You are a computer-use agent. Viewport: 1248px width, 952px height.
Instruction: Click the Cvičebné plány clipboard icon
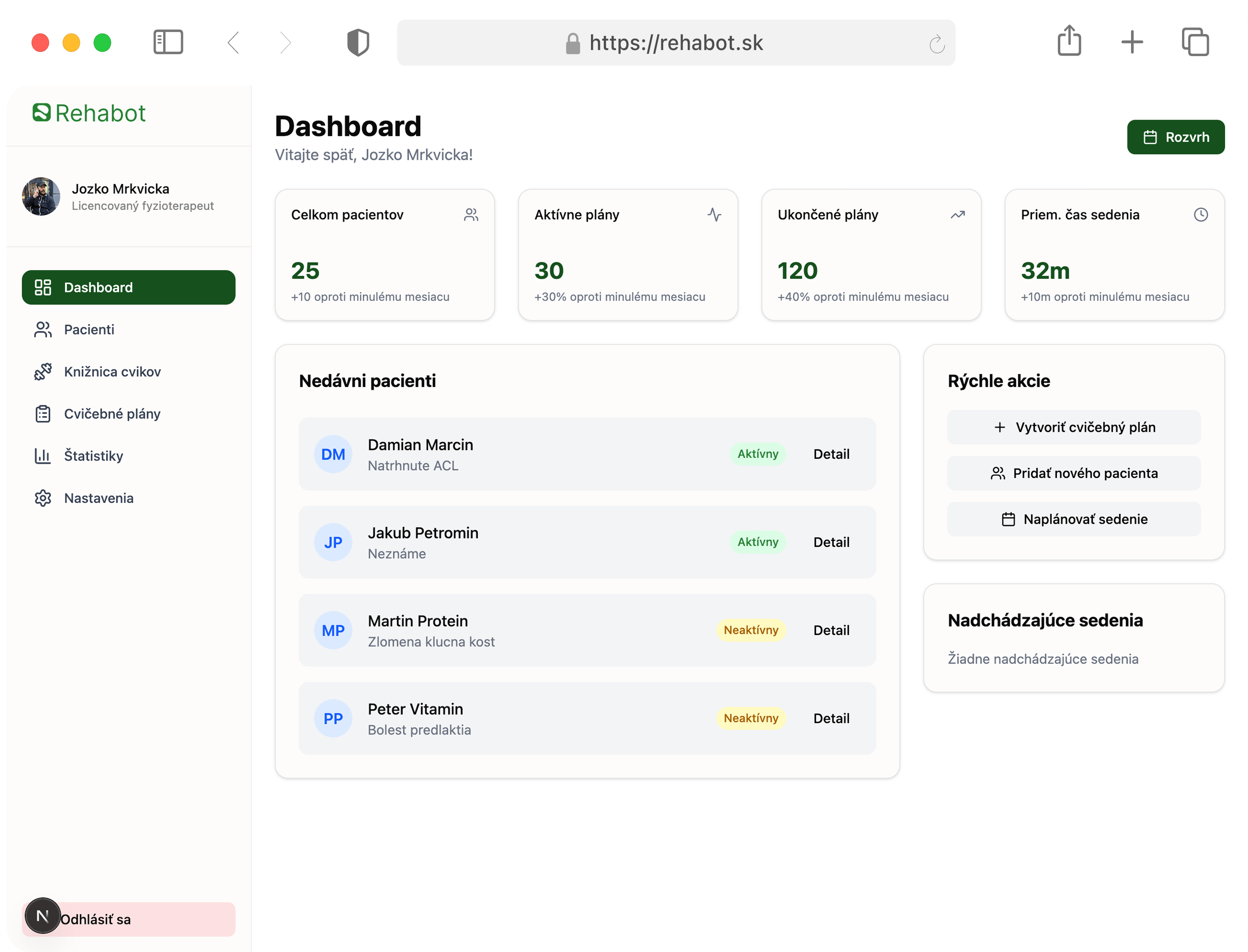click(x=42, y=414)
